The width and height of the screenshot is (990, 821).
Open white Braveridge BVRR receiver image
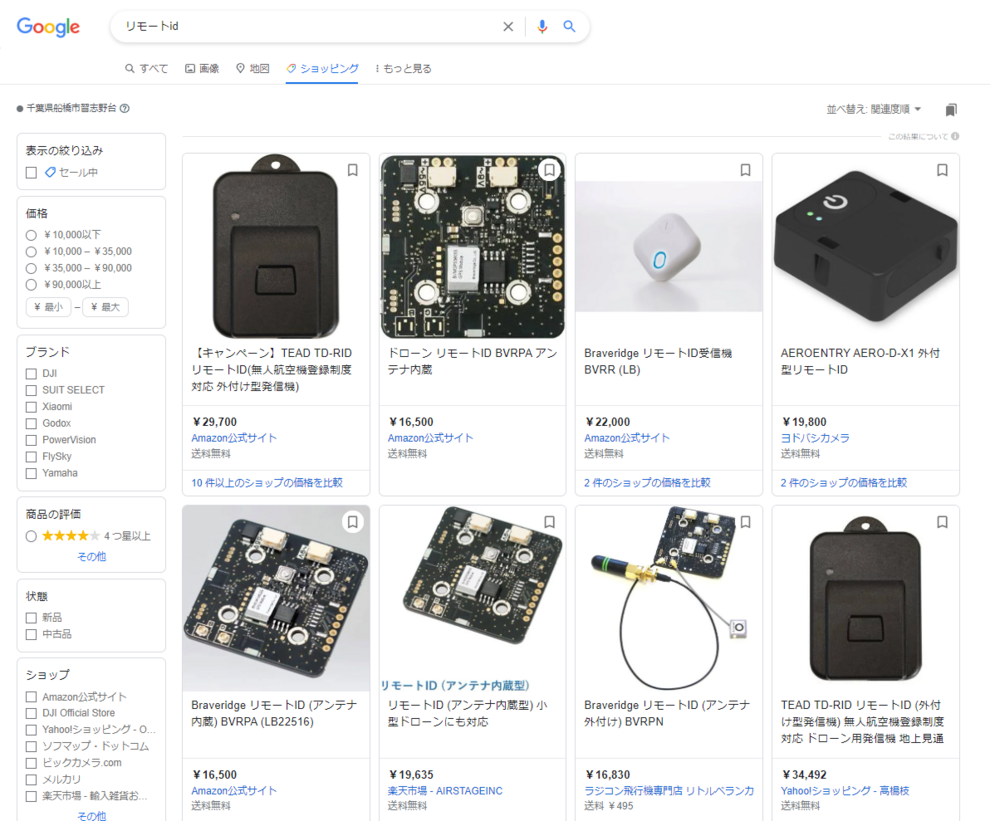tap(669, 247)
